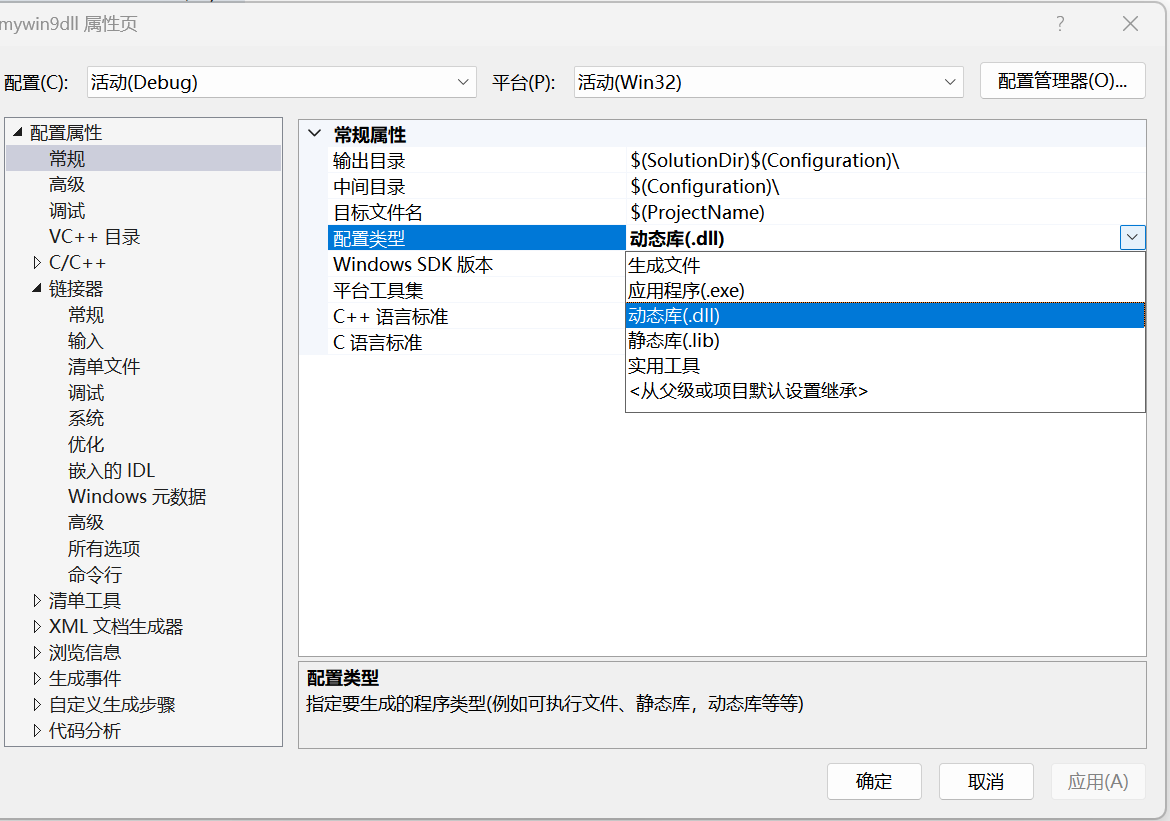The width and height of the screenshot is (1170, 821).
Task: Choose 静态库(.lib) from the dropdown list
Action: coord(885,340)
